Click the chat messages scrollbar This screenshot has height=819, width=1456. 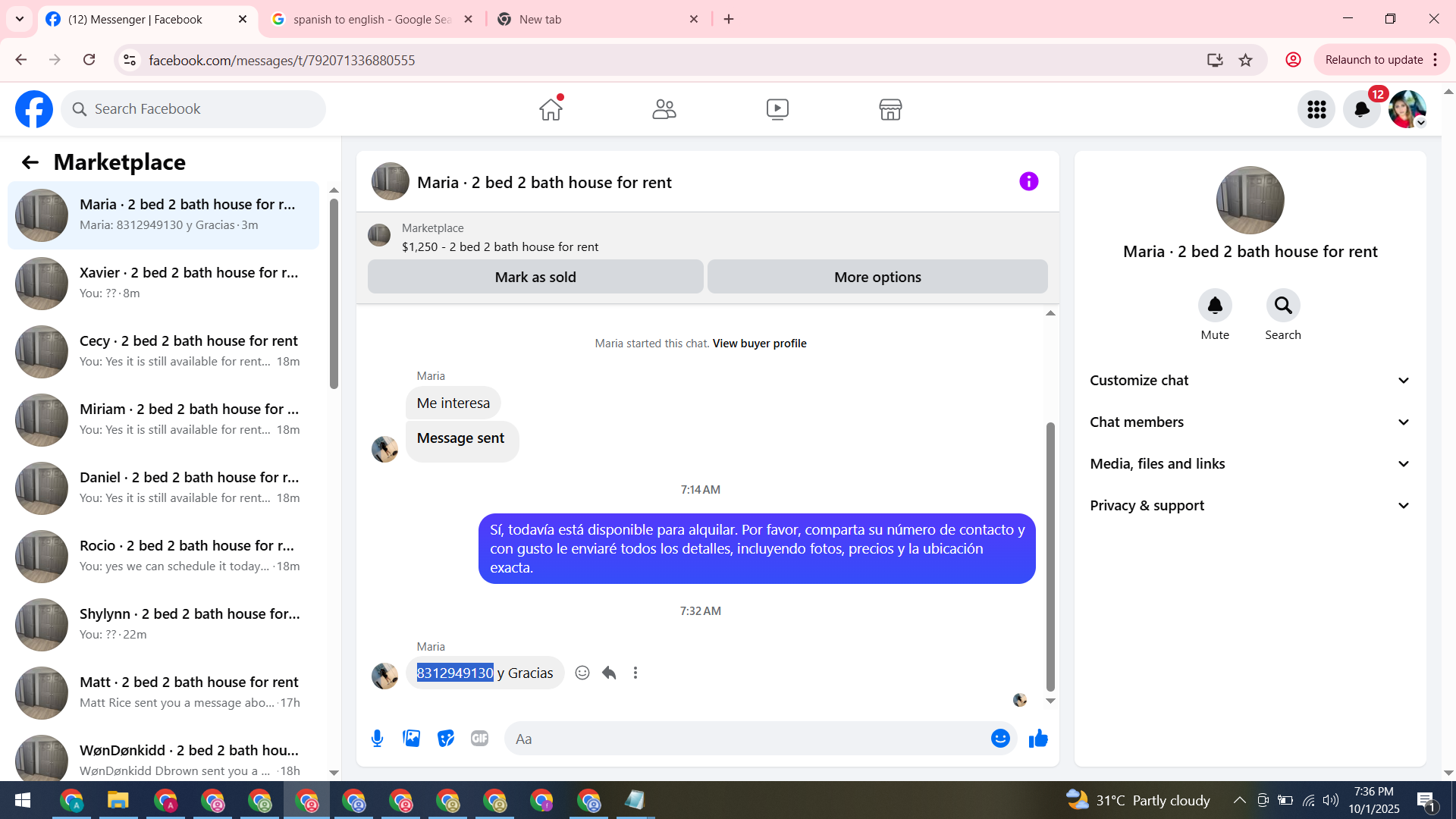(x=1050, y=556)
